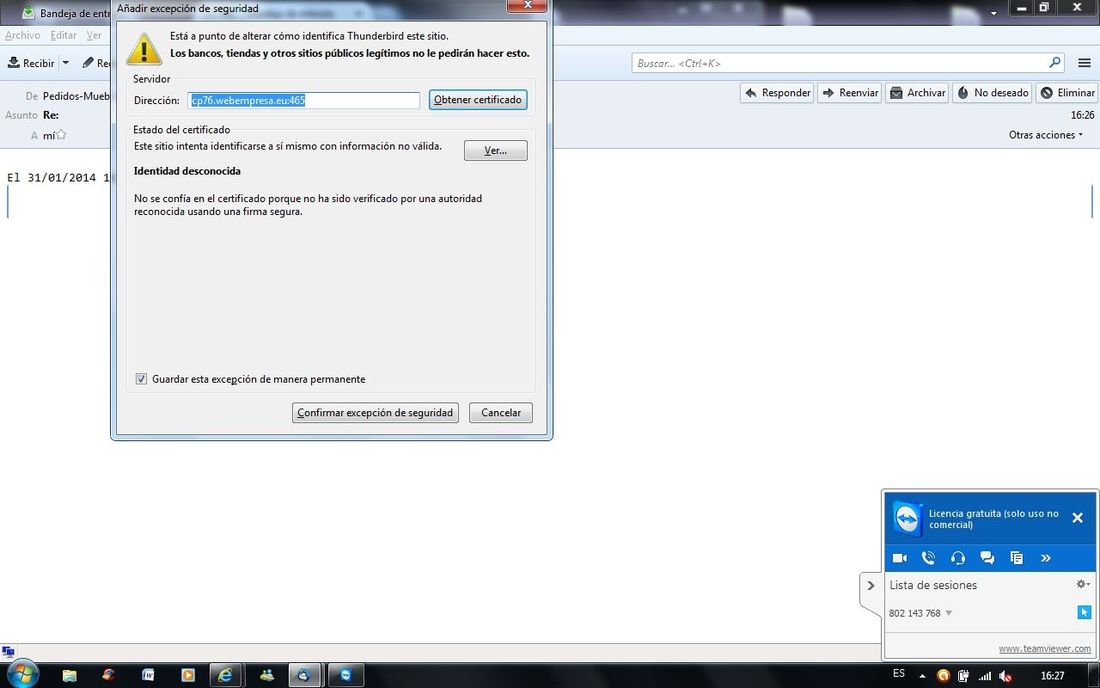
Task: Click the 16:27 taskbar clock
Action: pyautogui.click(x=1052, y=675)
